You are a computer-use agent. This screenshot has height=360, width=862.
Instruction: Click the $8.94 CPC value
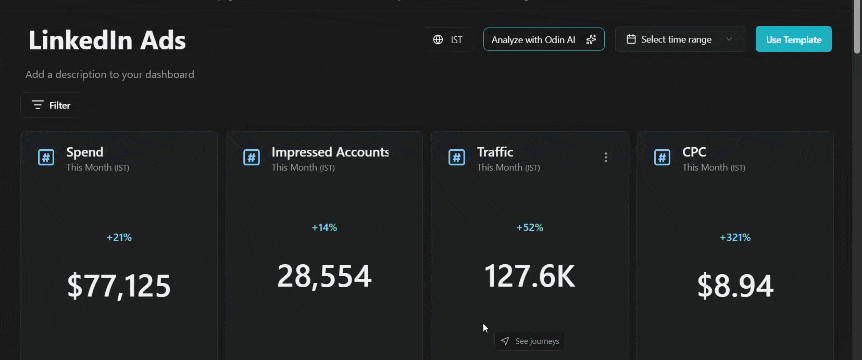tap(735, 286)
